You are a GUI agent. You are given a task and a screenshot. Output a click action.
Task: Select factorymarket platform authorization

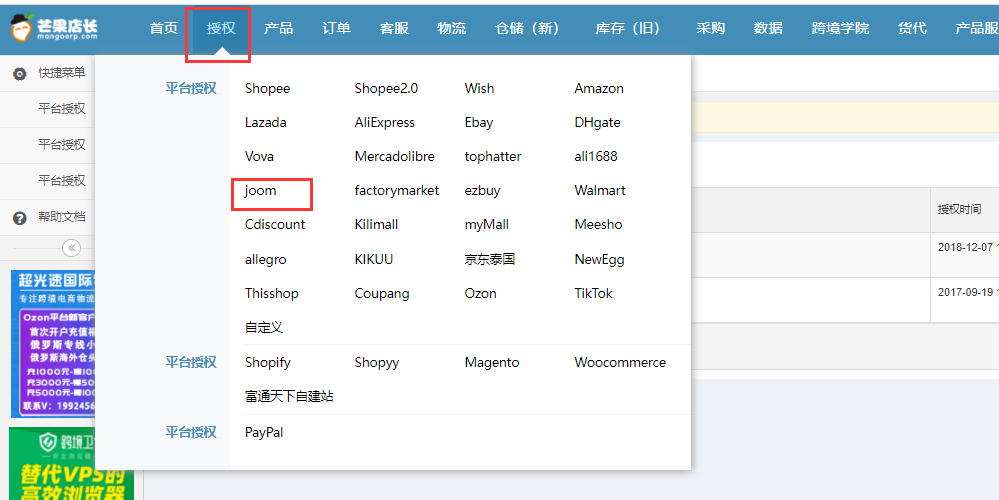click(397, 190)
